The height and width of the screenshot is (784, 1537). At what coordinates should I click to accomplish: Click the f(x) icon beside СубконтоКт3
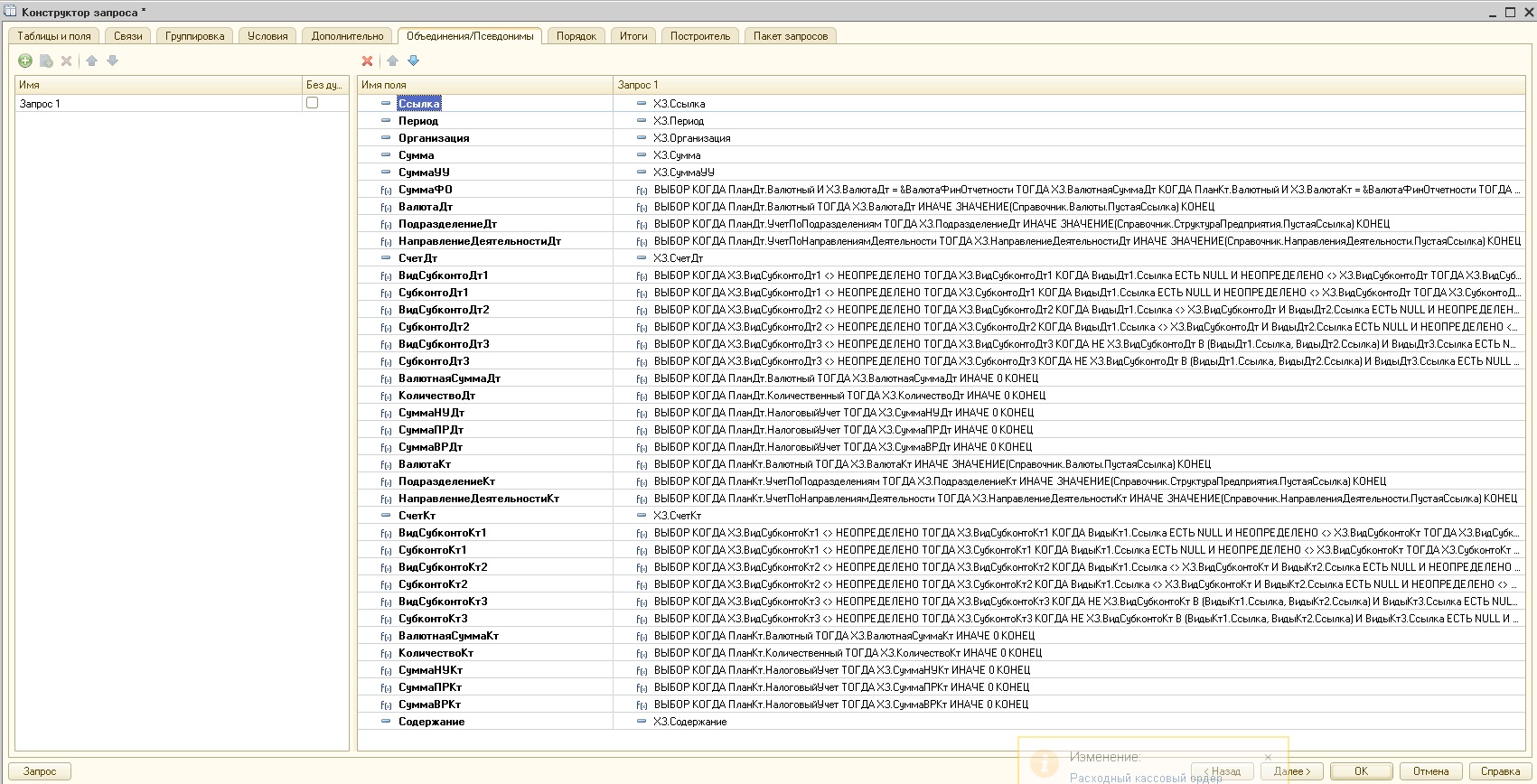(386, 619)
